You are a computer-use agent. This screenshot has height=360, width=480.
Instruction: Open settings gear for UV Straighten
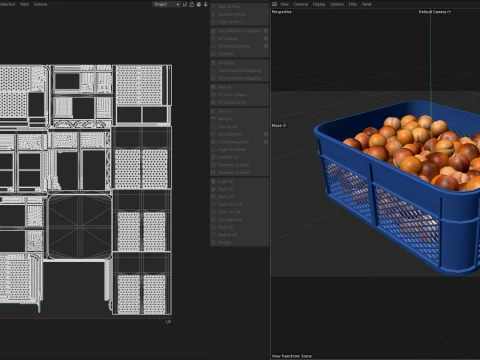(266, 134)
